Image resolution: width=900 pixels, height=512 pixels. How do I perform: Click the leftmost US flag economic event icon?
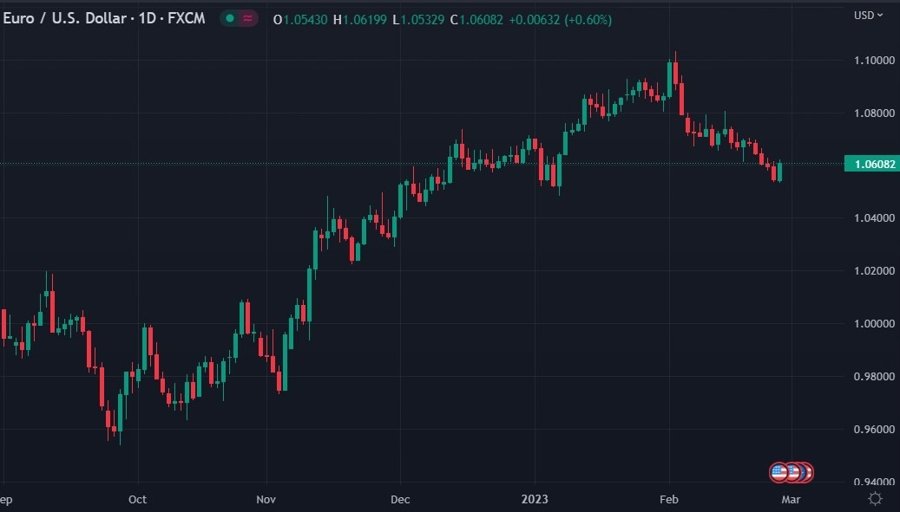[x=779, y=472]
